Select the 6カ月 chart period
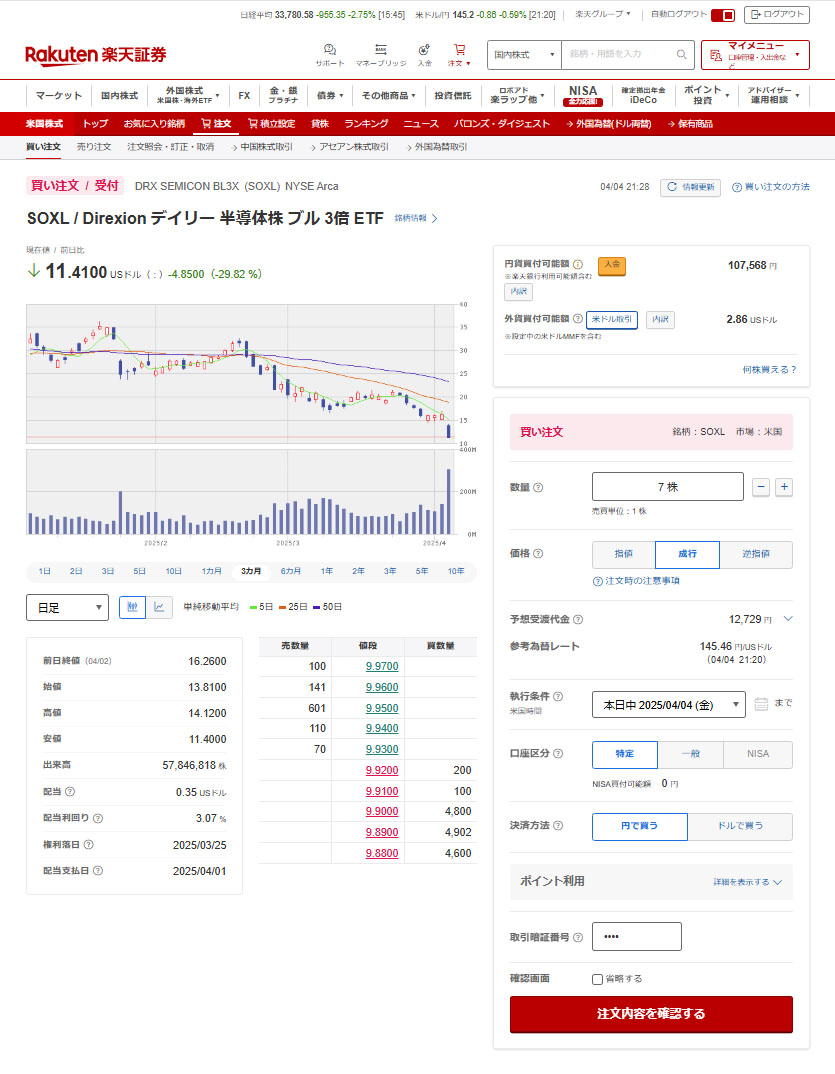Screen dimensions: 835x1074 tap(291, 571)
